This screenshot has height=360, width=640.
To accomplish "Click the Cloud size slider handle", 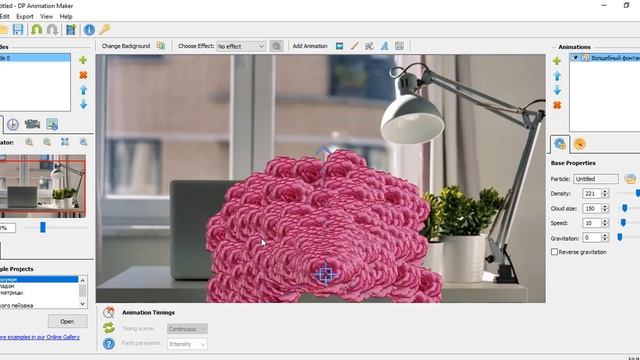I will point(624,208).
